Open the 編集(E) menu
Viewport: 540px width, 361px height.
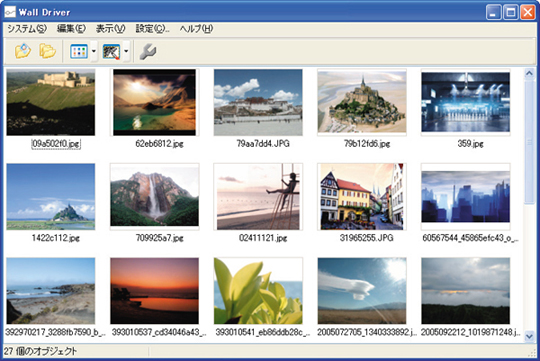click(71, 29)
